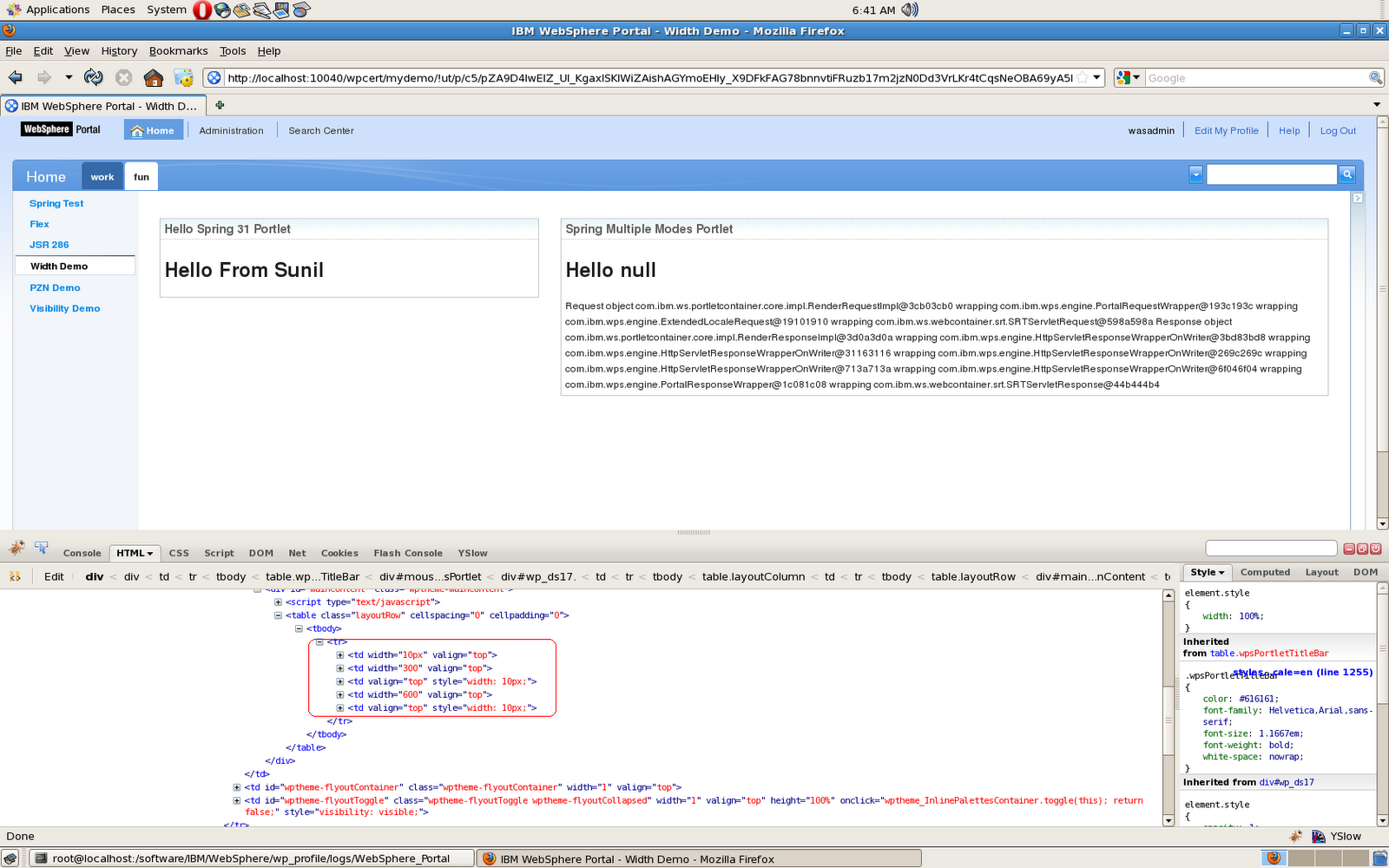Screen dimensions: 1389x868
Task: Click Firebug minimize red button
Action: click(x=1349, y=549)
